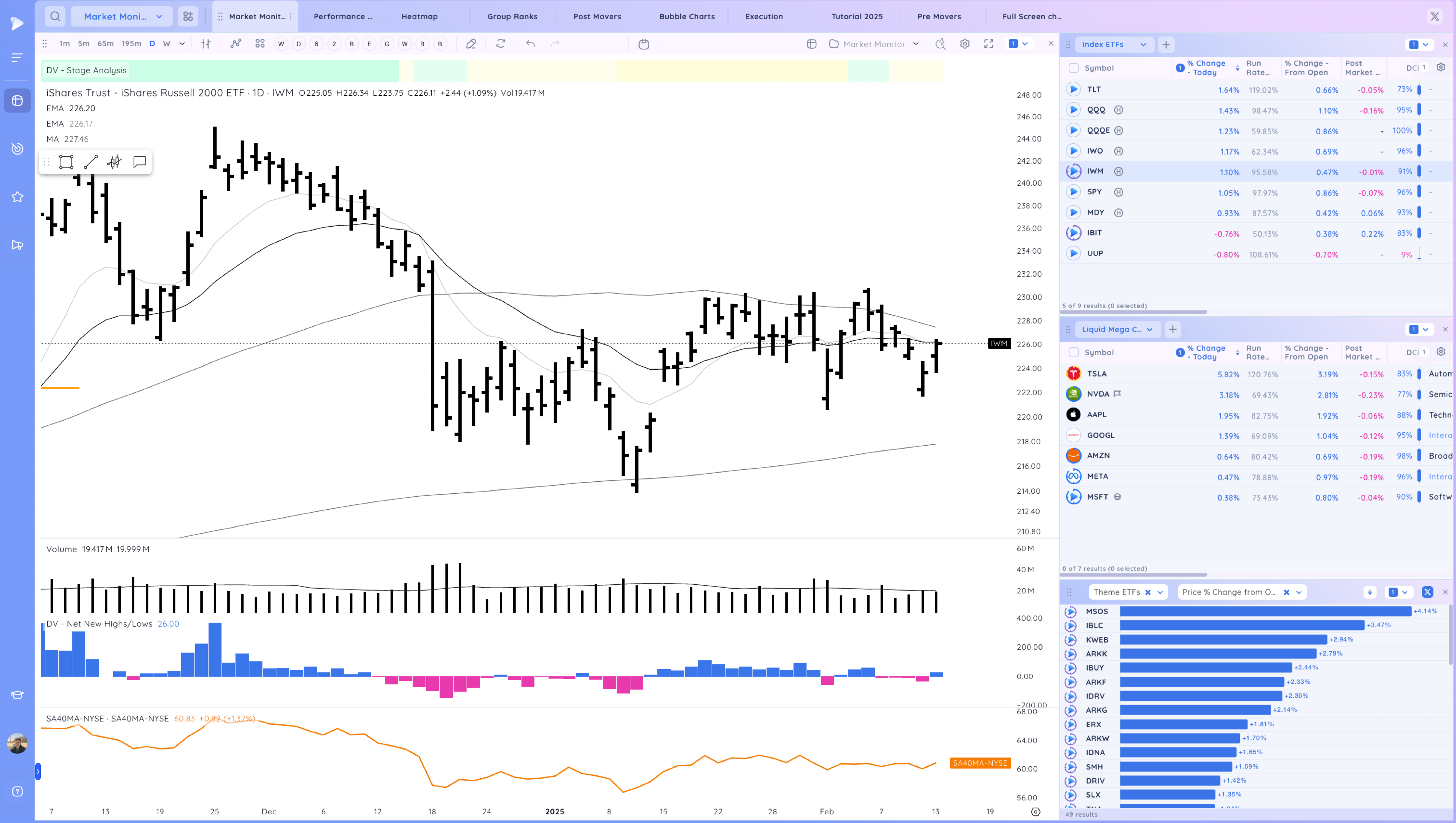This screenshot has height=823, width=1456.
Task: Toggle select-all checkbox in Index ETFs
Action: pos(1073,68)
